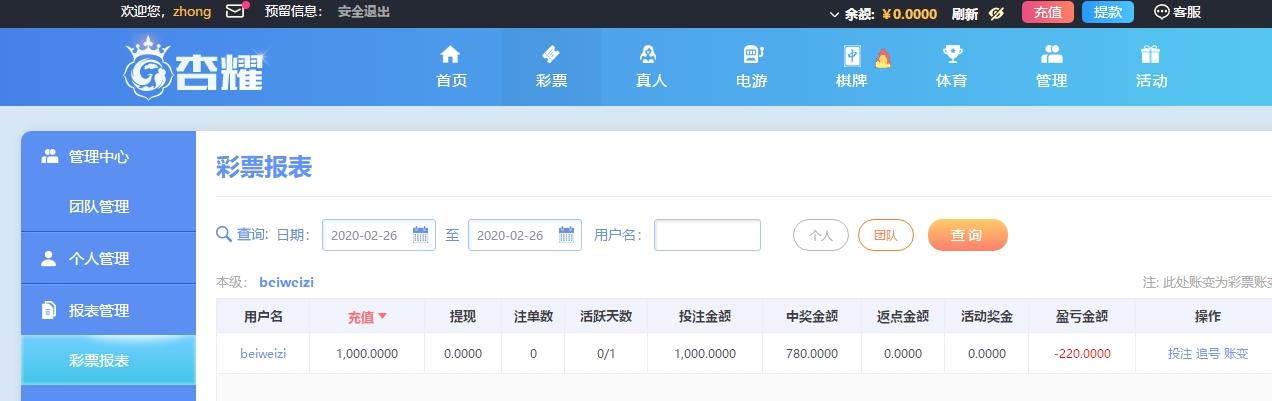This screenshot has height=401, width=1272.
Task: Open the 电游 games icon
Action: pyautogui.click(x=752, y=55)
